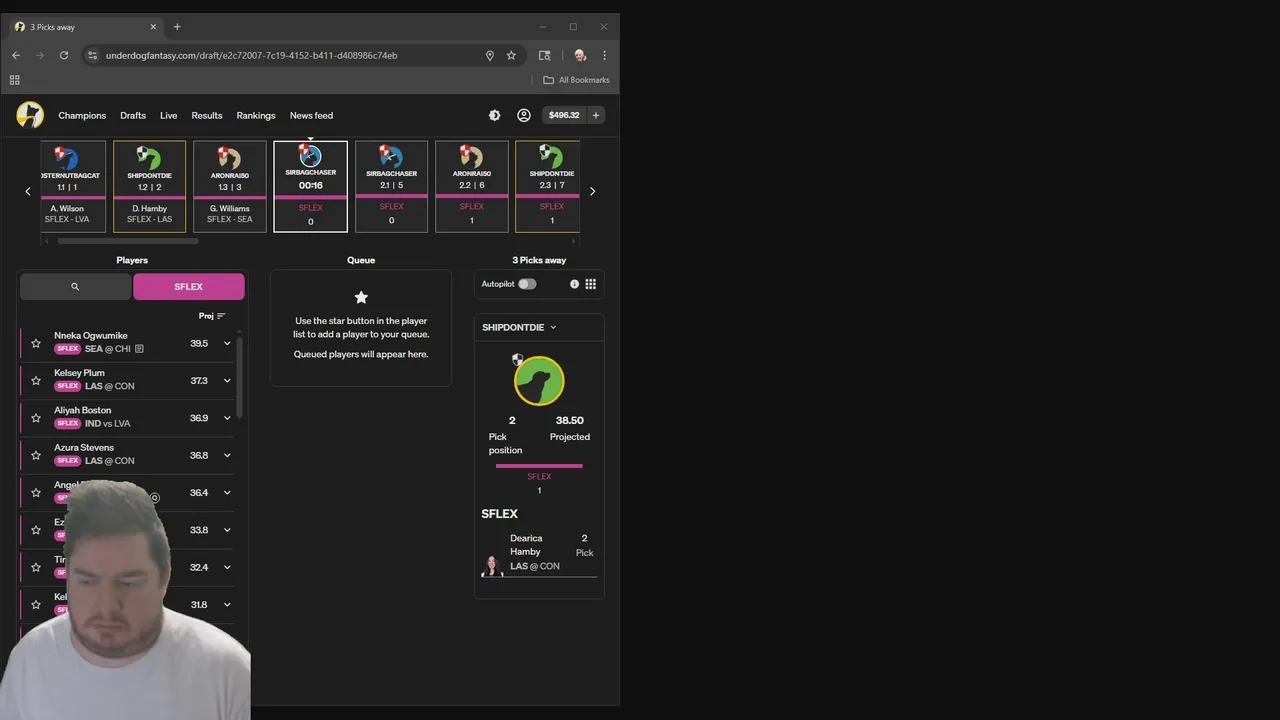This screenshot has width=1280, height=720.
Task: Expand the 31.8 projection player row
Action: pyautogui.click(x=227, y=604)
